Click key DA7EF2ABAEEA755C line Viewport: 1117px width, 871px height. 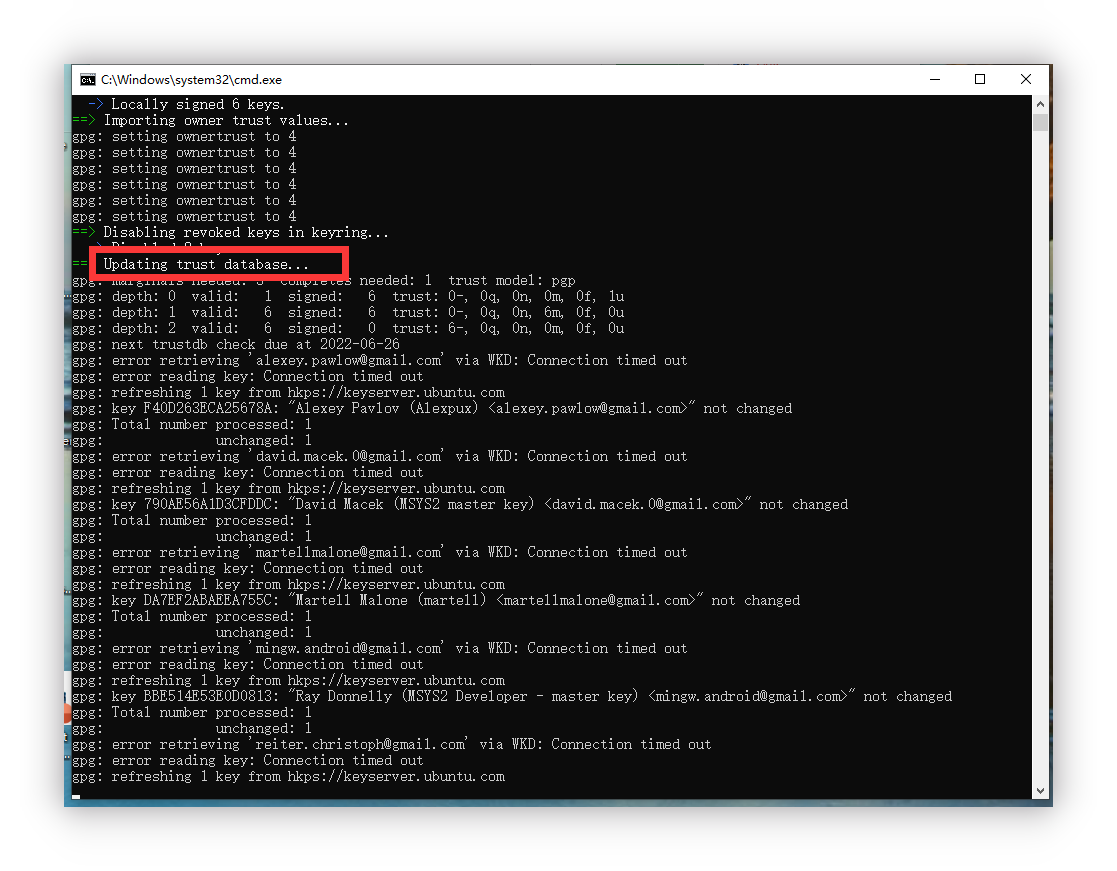pos(436,600)
